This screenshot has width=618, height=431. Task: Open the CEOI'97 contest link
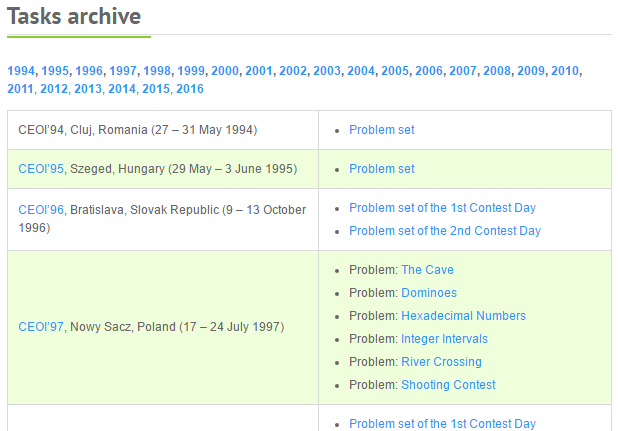(x=41, y=327)
